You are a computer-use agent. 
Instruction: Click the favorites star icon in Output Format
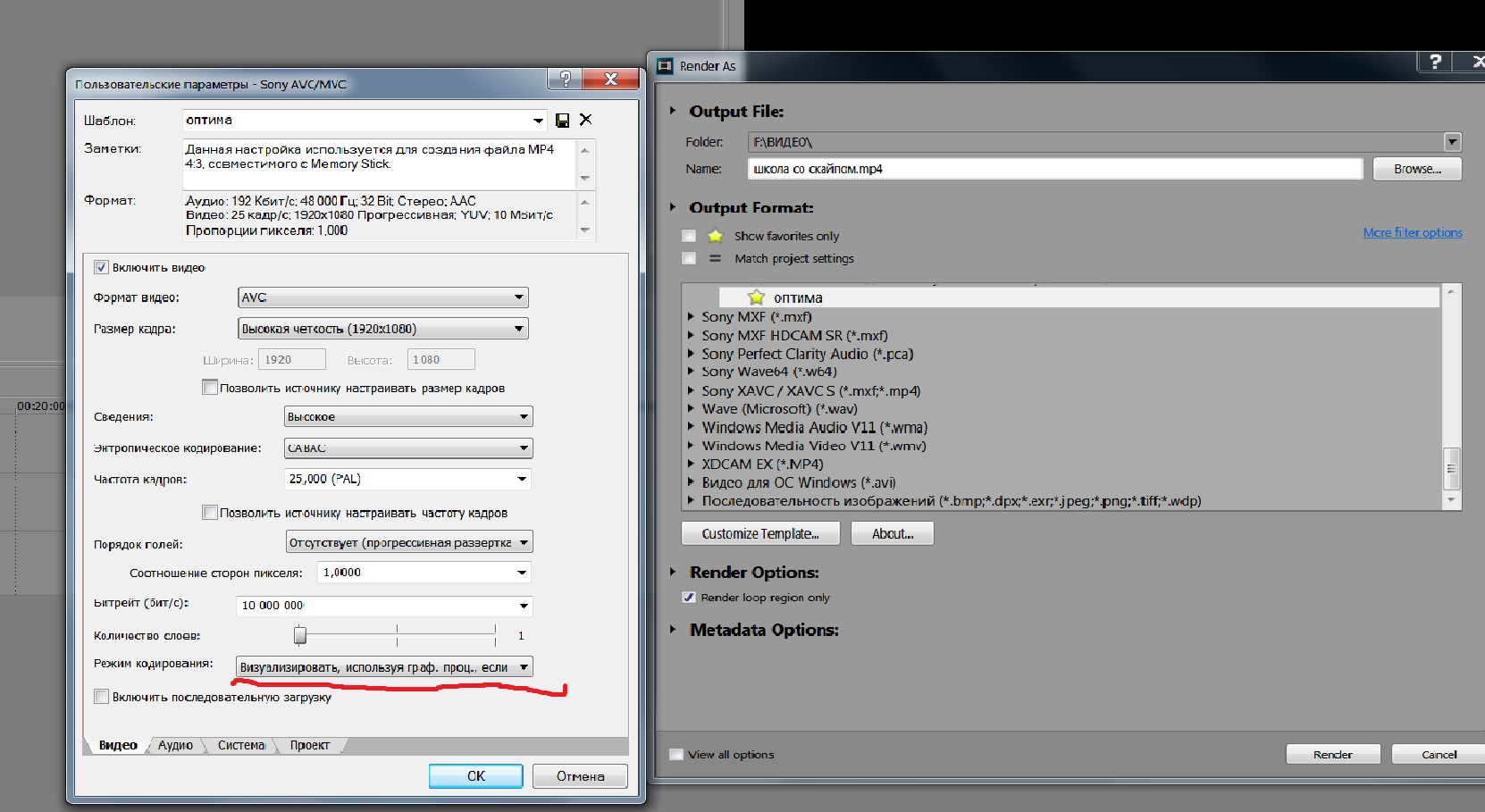[x=715, y=236]
